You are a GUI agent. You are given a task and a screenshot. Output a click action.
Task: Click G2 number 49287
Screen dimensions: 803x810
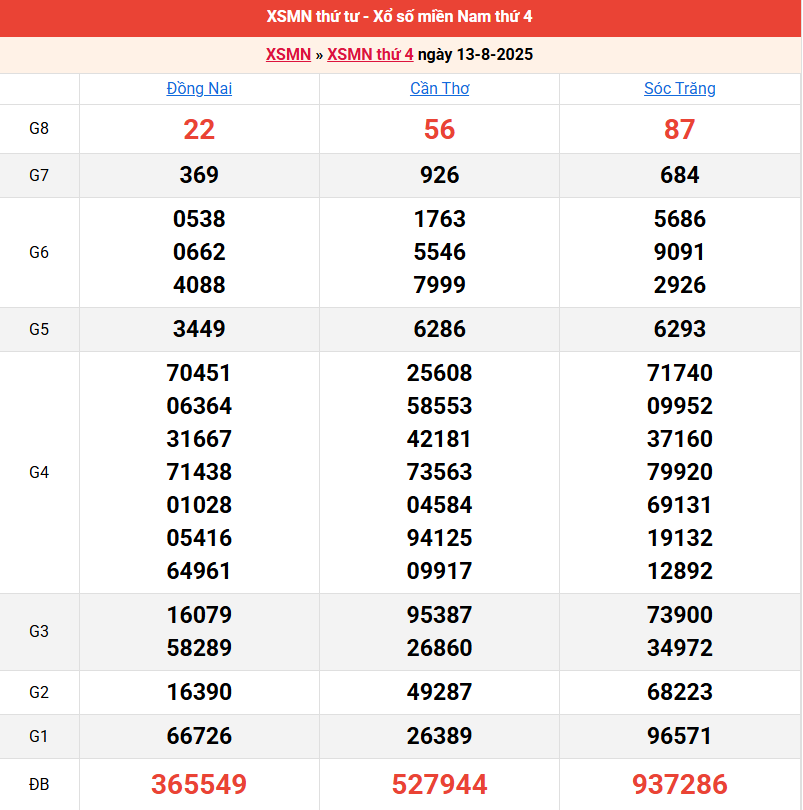pyautogui.click(x=439, y=692)
